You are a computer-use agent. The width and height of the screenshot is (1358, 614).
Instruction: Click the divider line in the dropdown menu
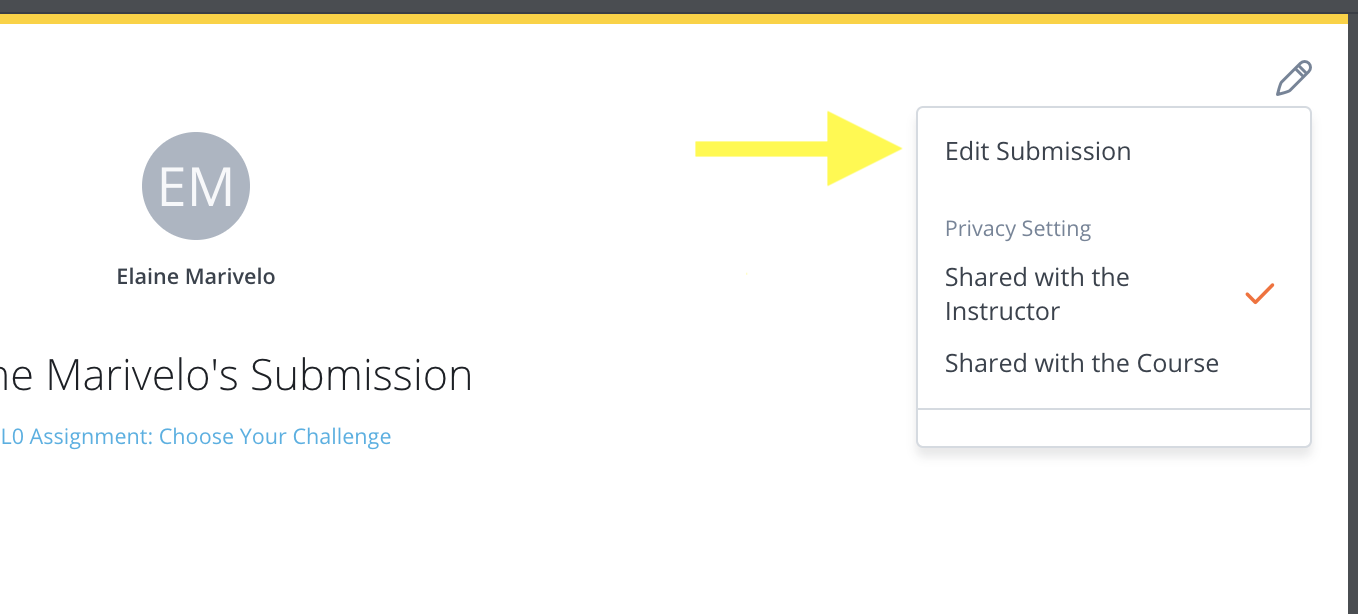pos(1113,409)
